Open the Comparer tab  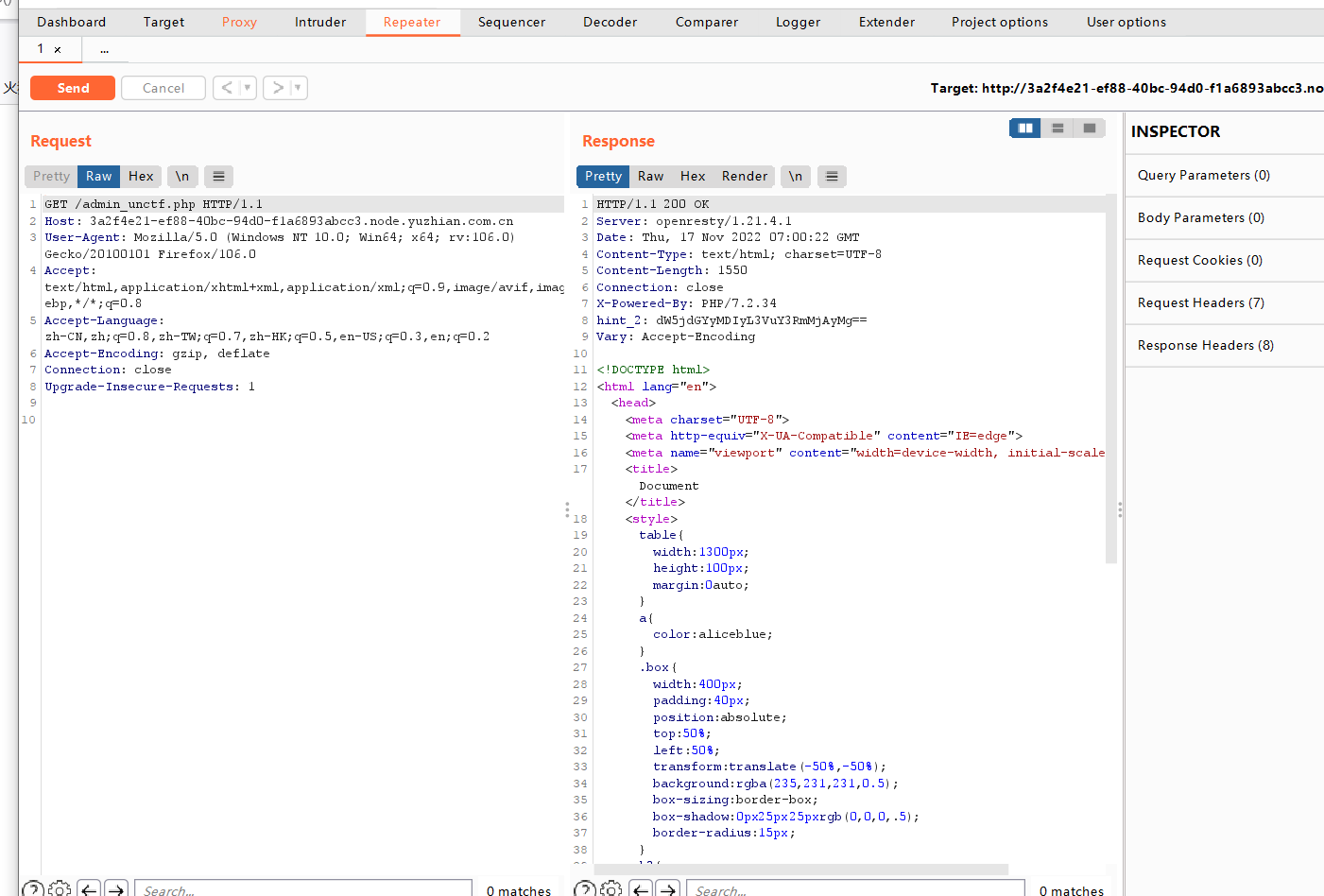coord(706,22)
